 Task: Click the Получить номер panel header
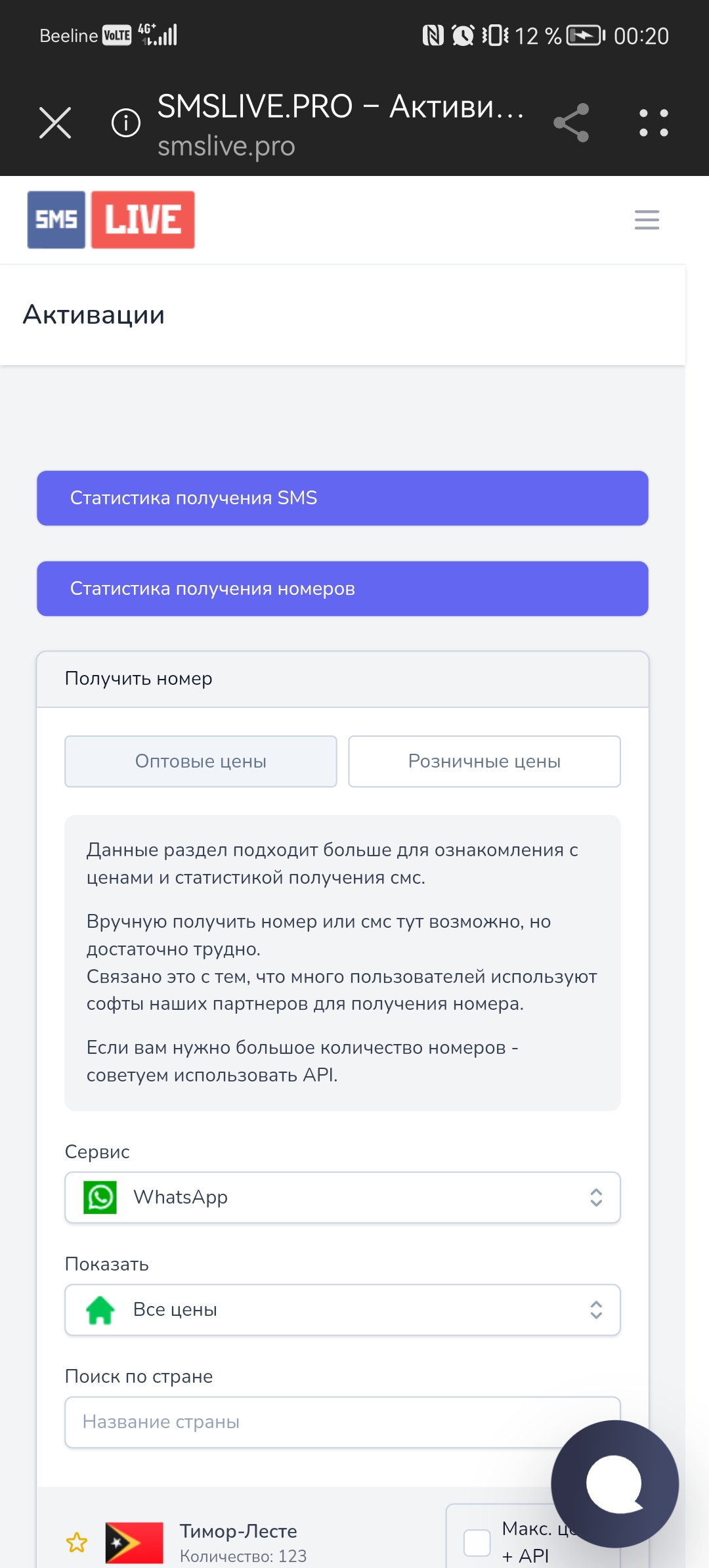(x=343, y=679)
